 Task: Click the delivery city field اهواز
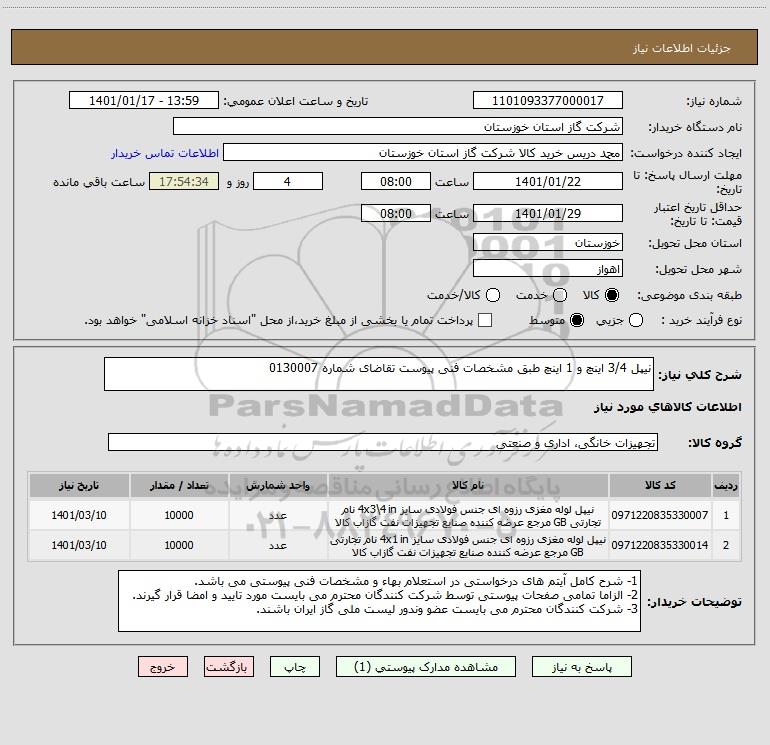point(548,269)
